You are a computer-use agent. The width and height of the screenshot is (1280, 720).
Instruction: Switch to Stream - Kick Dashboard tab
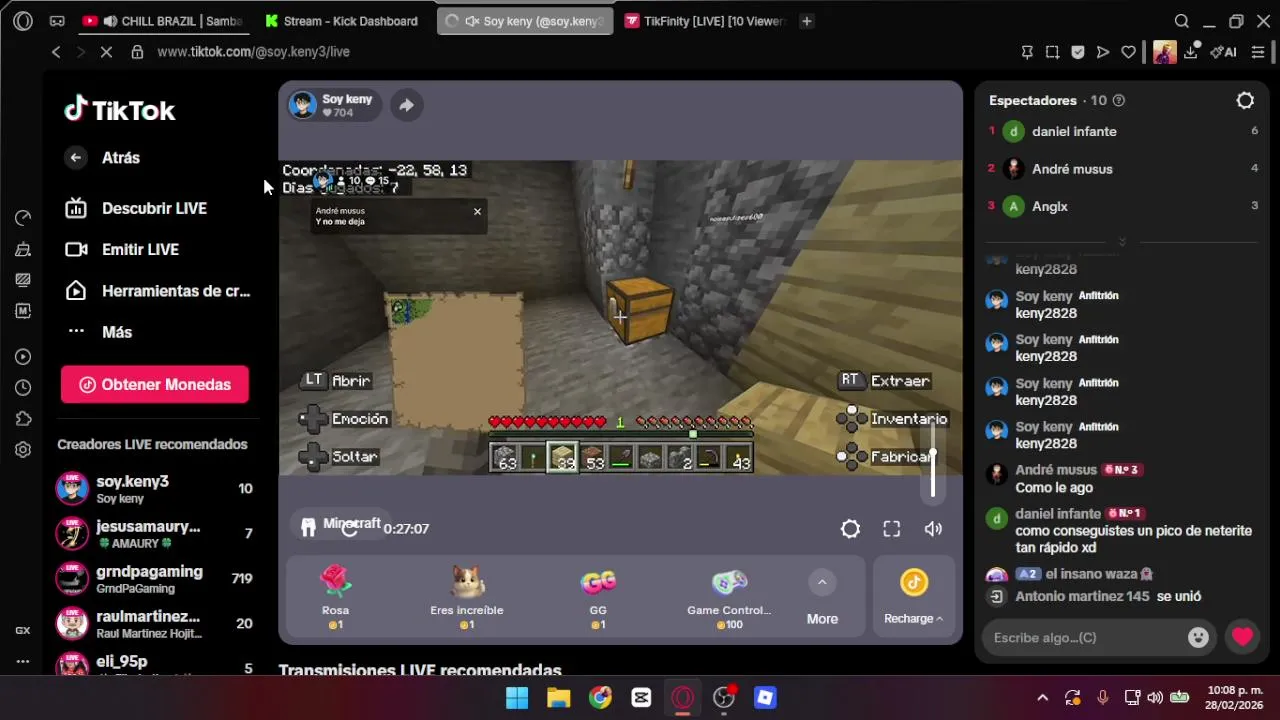[x=342, y=21]
